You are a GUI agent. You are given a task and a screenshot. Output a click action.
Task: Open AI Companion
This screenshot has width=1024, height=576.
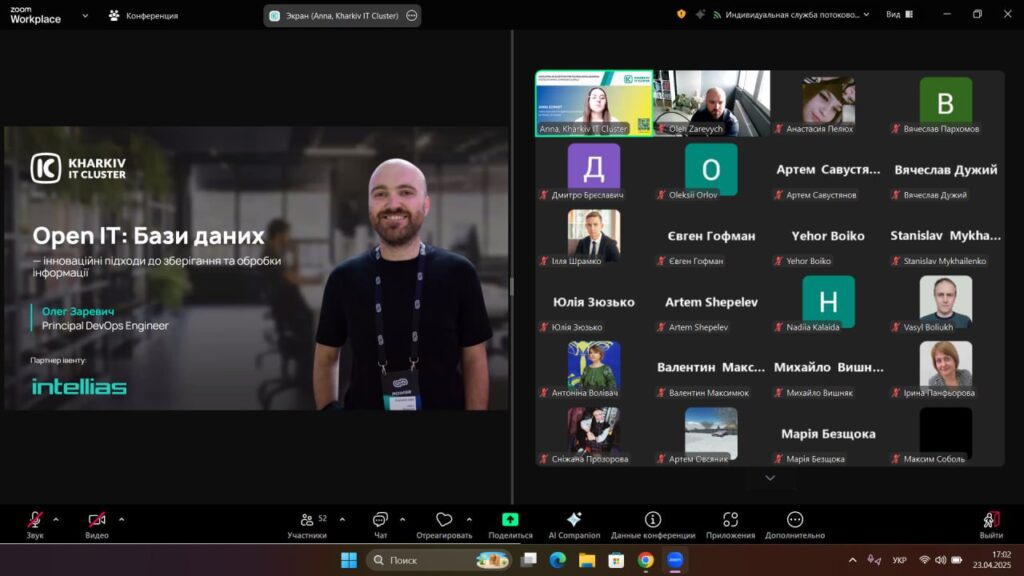point(574,524)
